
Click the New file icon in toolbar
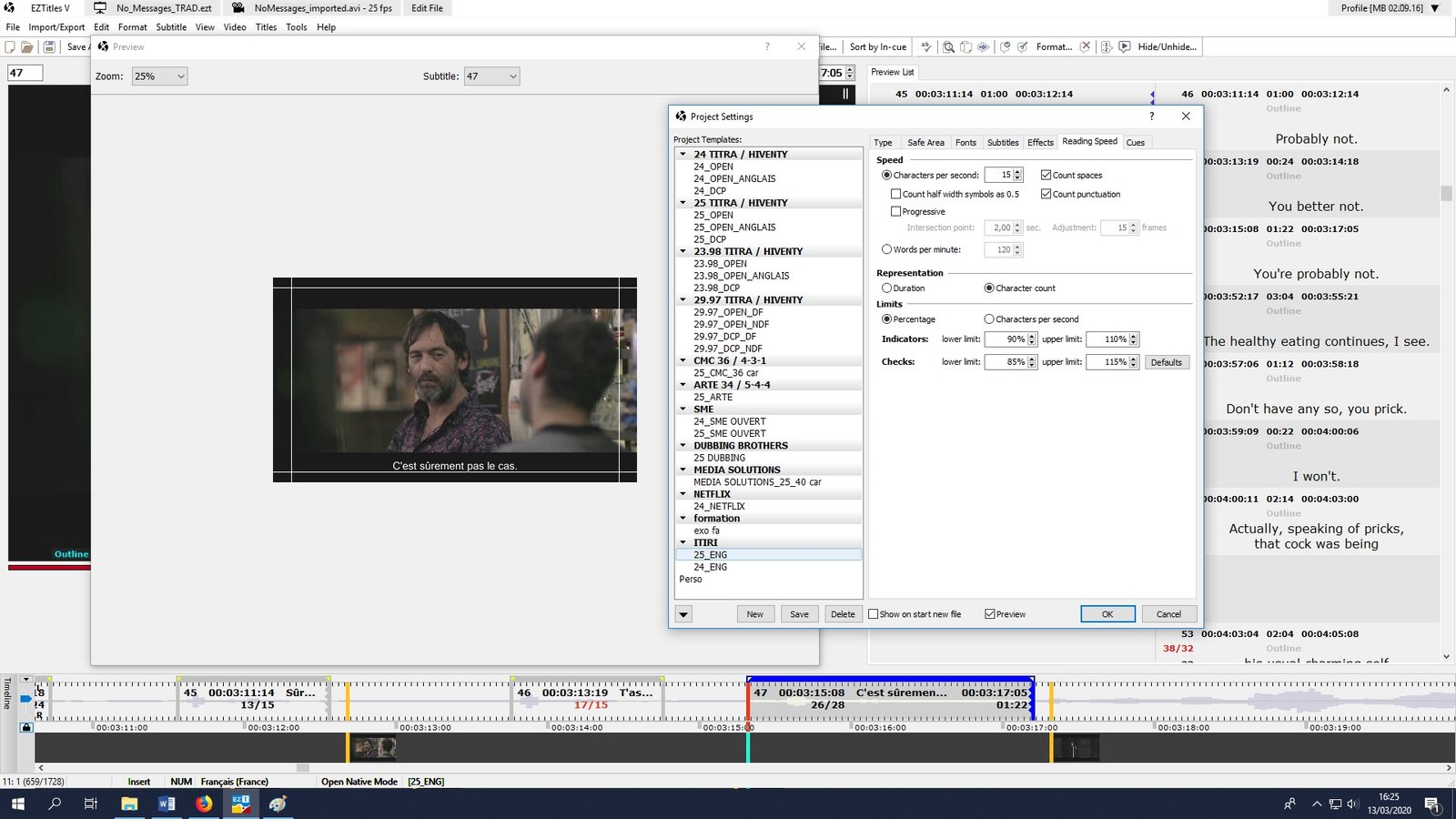coord(10,46)
